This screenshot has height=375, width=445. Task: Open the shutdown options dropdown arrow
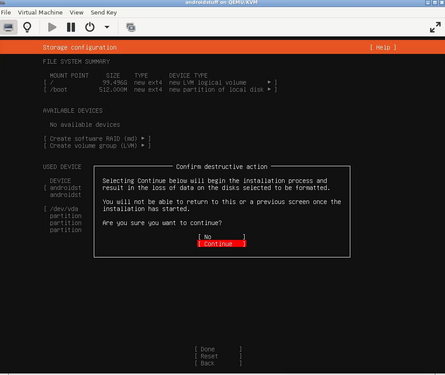point(107,27)
